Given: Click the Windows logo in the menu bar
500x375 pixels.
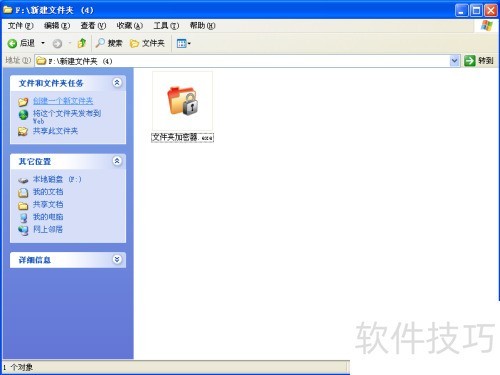Looking at the screenshot, I should coord(487,26).
